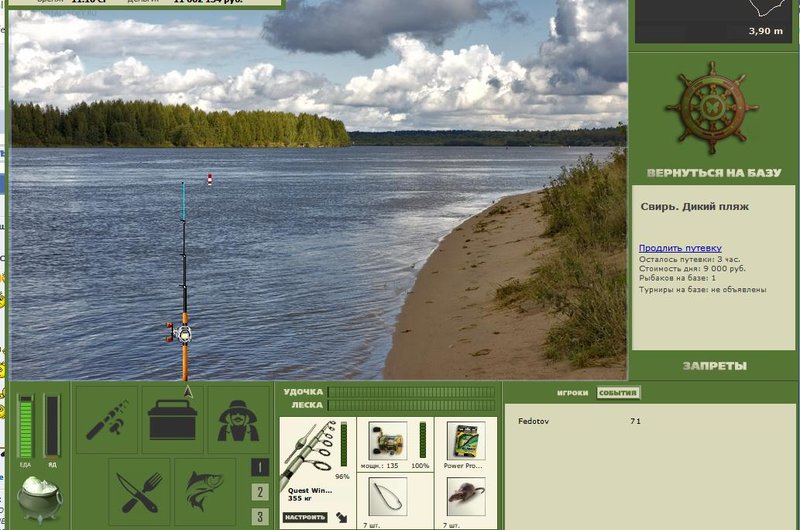Click the ship wheel icon
The width and height of the screenshot is (800, 530).
(x=712, y=108)
